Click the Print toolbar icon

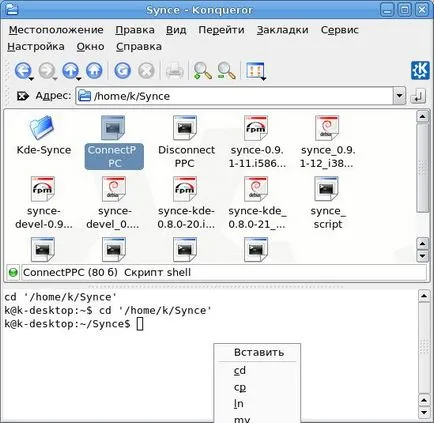point(175,71)
